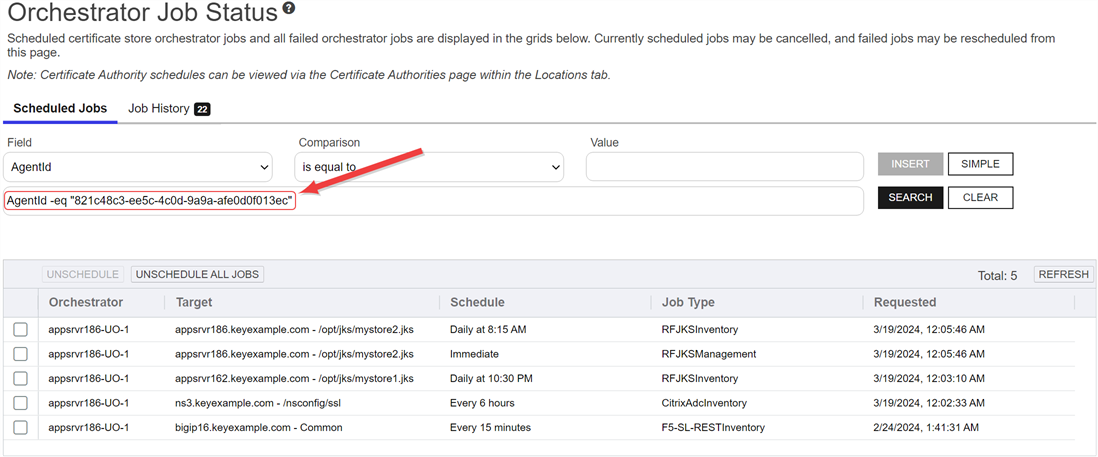Expand the Comparison dropdown
1098x457 pixels.
[x=428, y=167]
